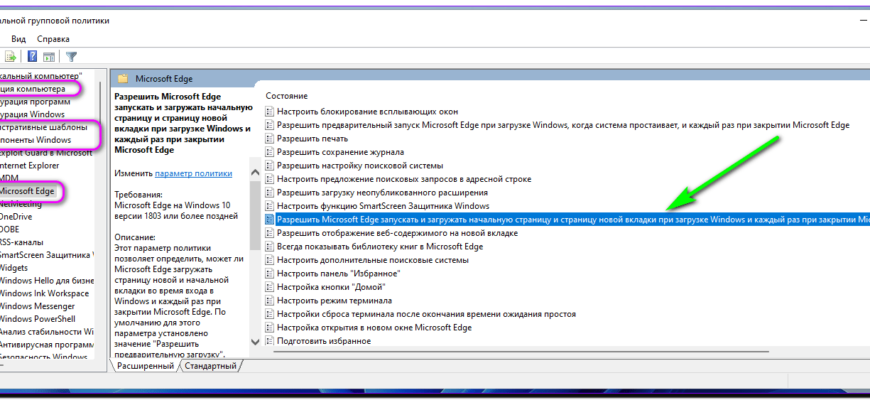Open the Справка menu
The width and height of the screenshot is (870, 400).
click(53, 39)
